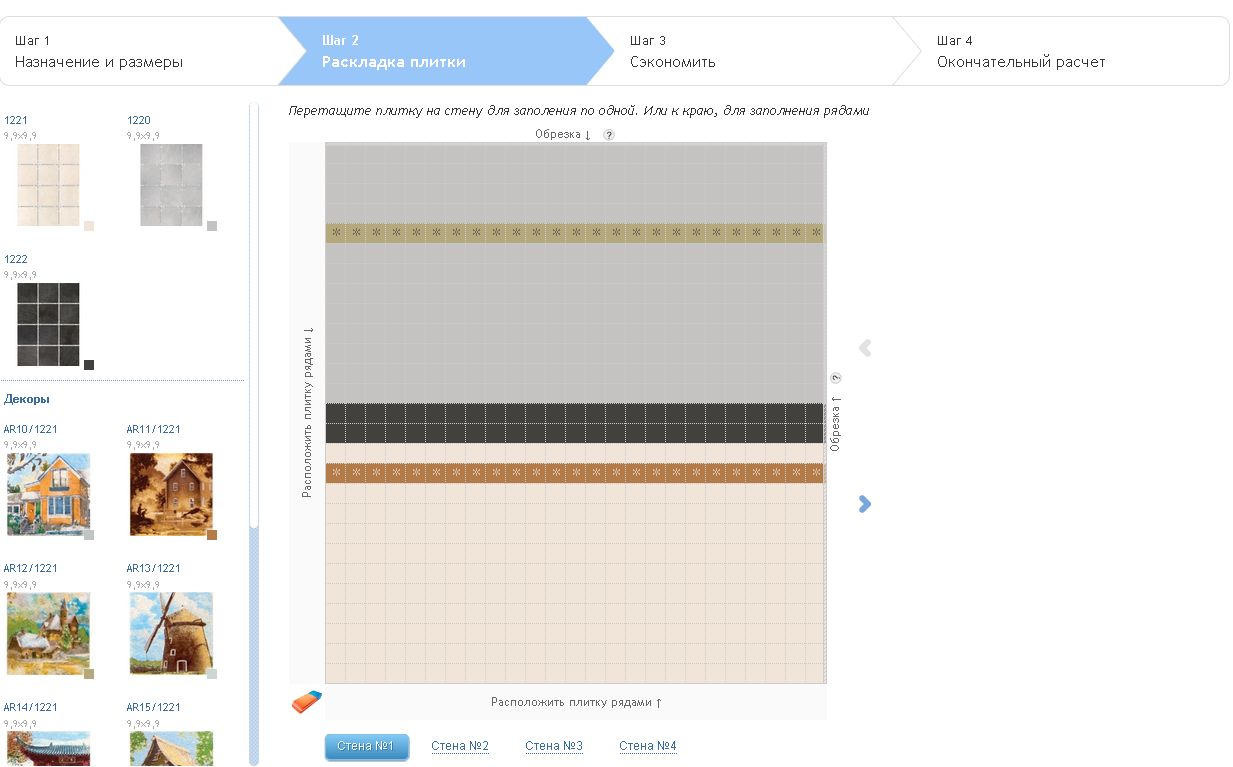
Task: Go to next wall with right arrow
Action: pos(865,504)
